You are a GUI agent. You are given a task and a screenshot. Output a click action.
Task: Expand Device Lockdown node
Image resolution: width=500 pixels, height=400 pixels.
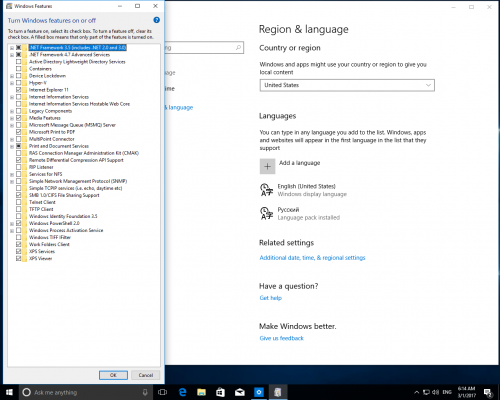[12, 76]
